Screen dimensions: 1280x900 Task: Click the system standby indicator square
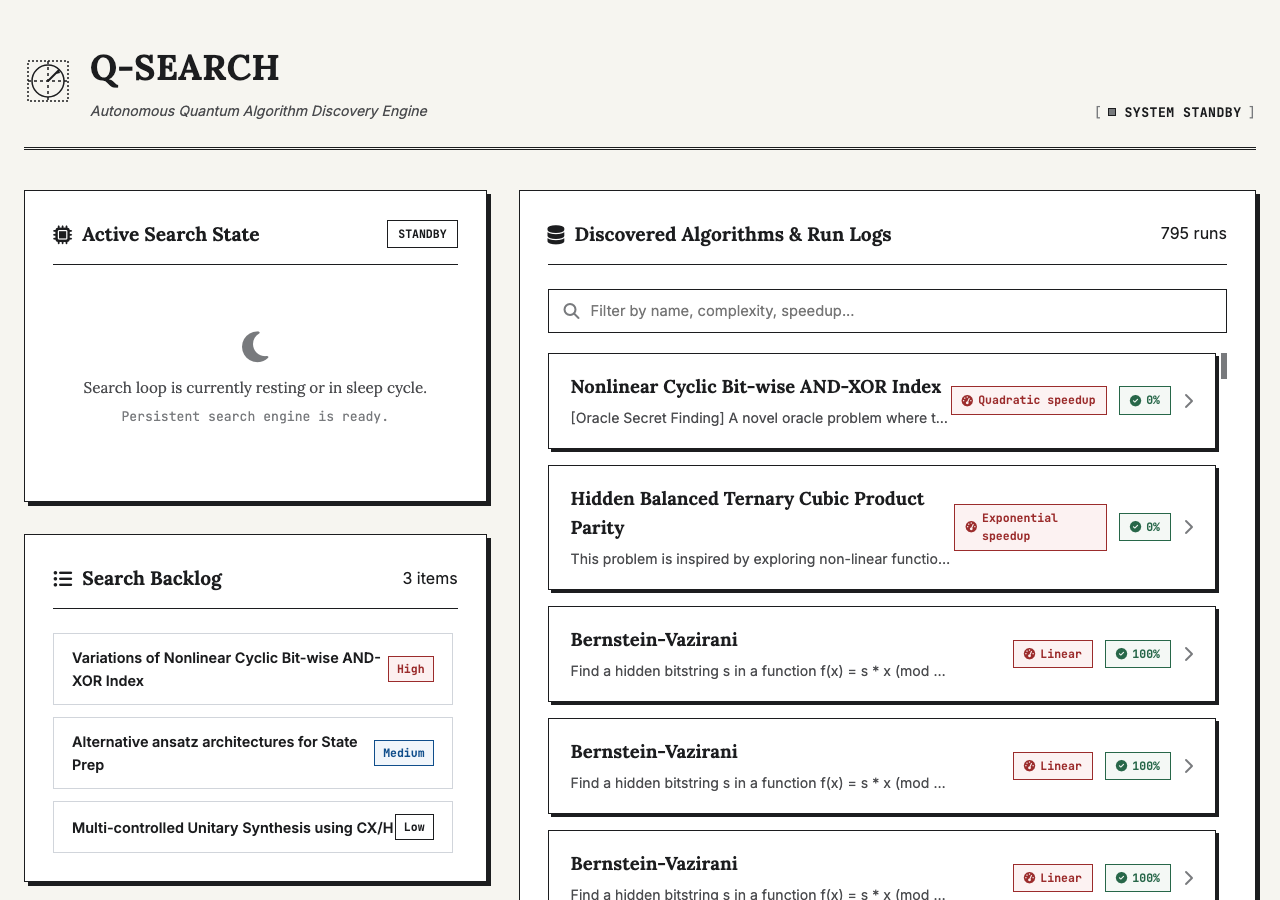point(1112,112)
